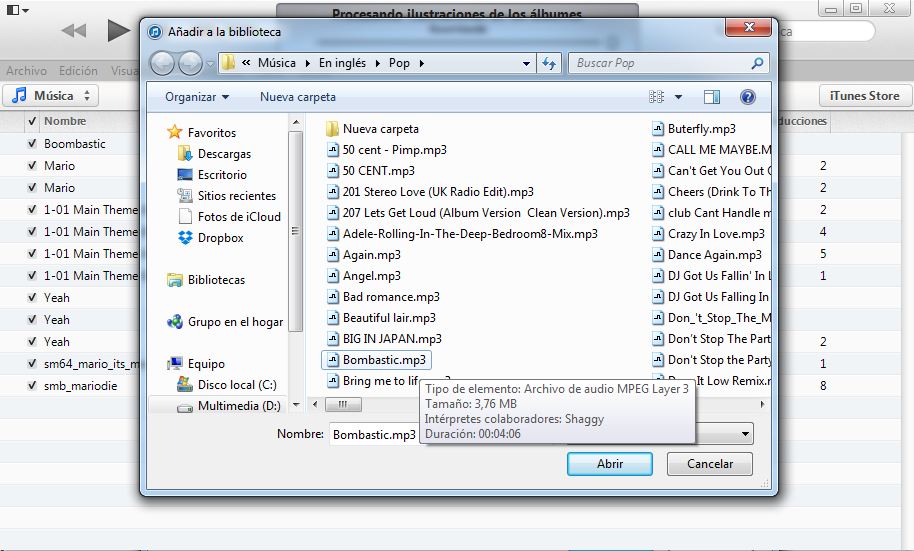This screenshot has width=914, height=551.
Task: Toggle the preview pane icon
Action: 712,97
